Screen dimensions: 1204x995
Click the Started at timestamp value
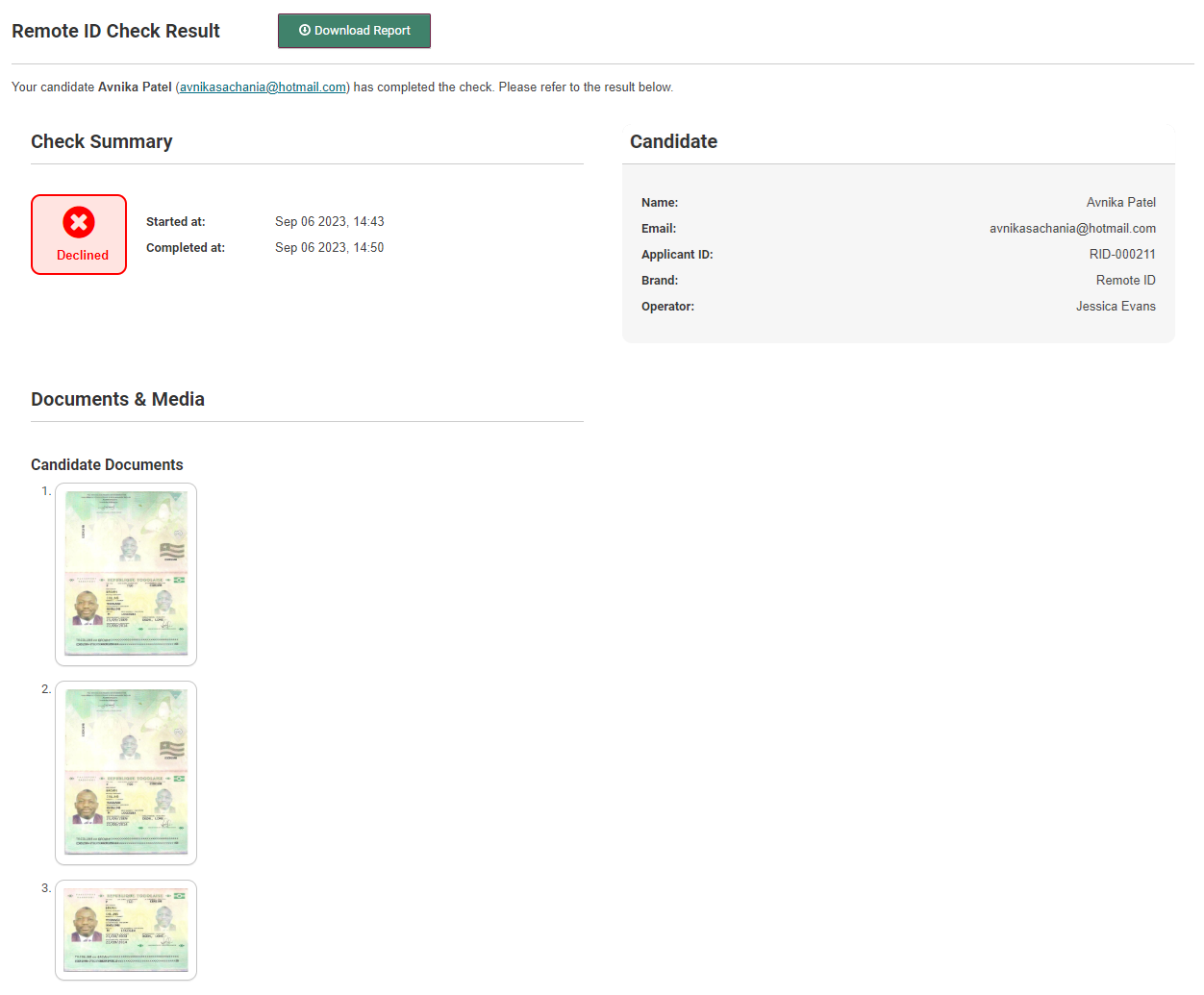(x=329, y=222)
